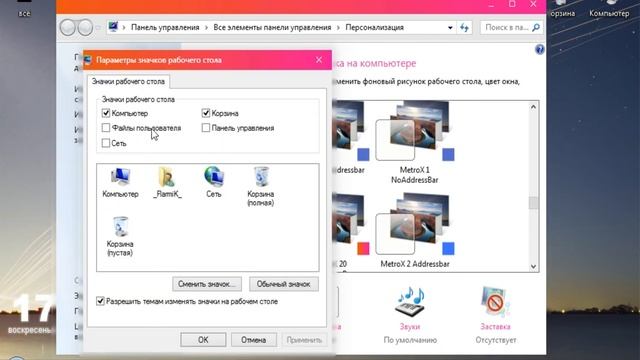Open the Звуки link
640x360 pixels.
click(x=410, y=327)
